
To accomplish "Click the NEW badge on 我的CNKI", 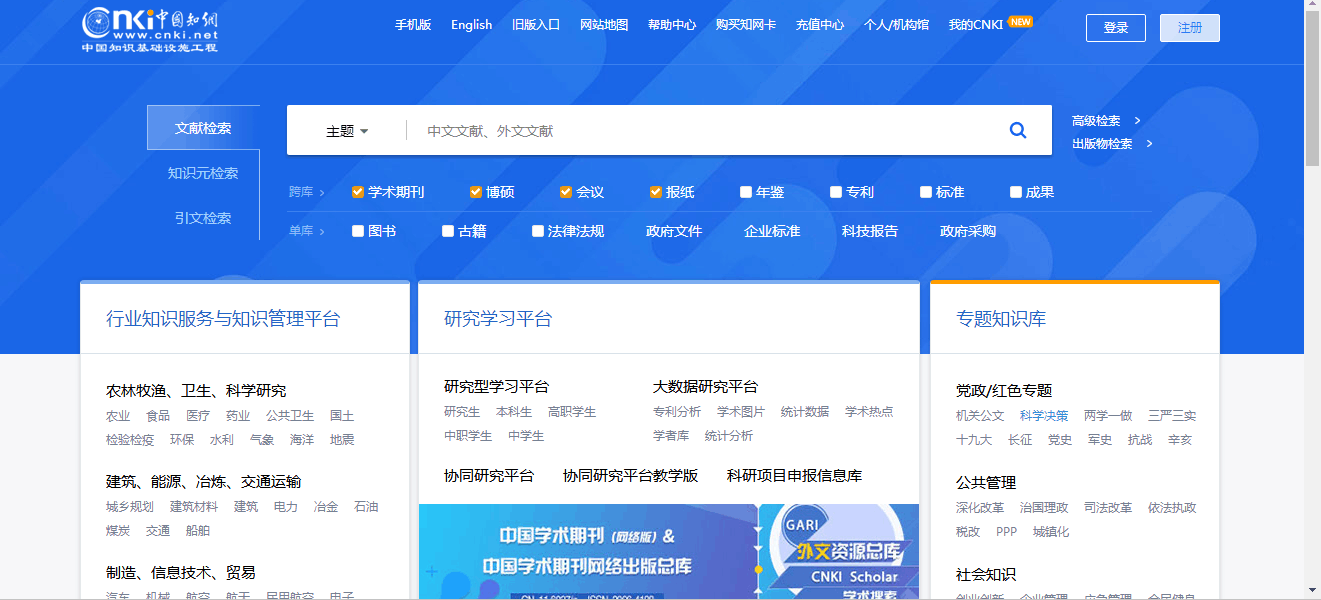I will (1020, 21).
